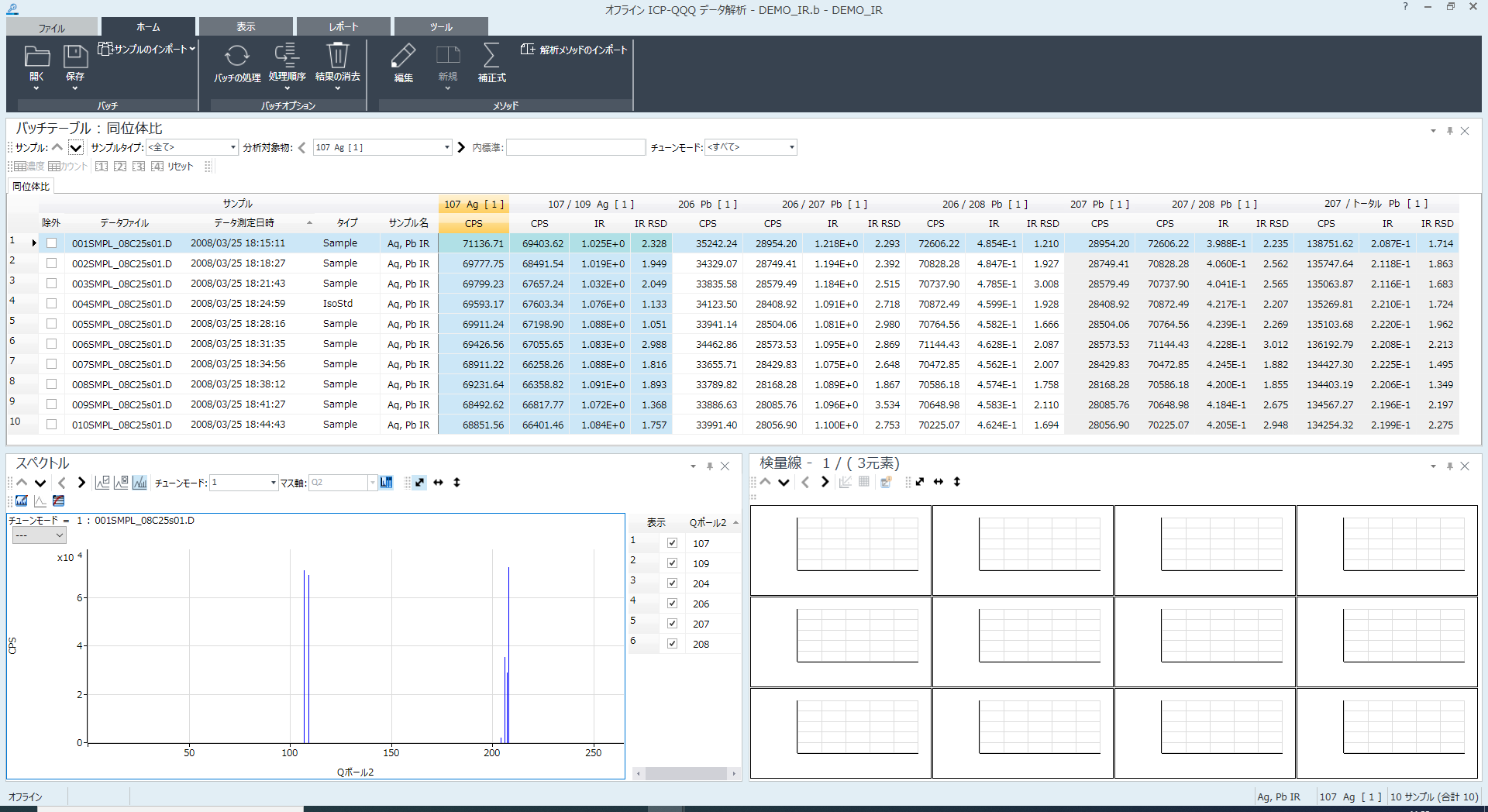Open the ファイル tab
This screenshot has height=812, width=1488.
pos(52,27)
